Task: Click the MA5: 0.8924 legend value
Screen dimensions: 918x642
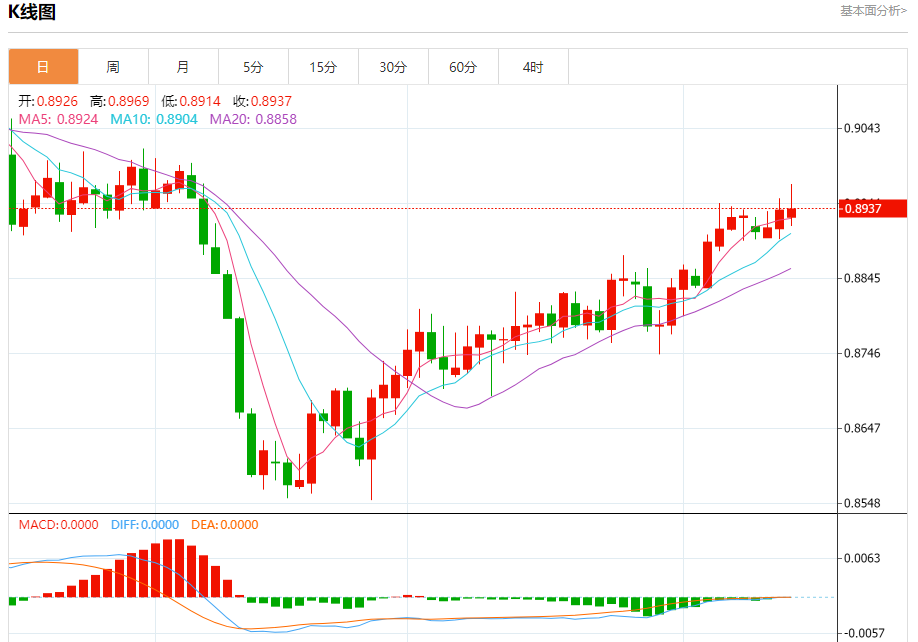Action: coord(59,119)
